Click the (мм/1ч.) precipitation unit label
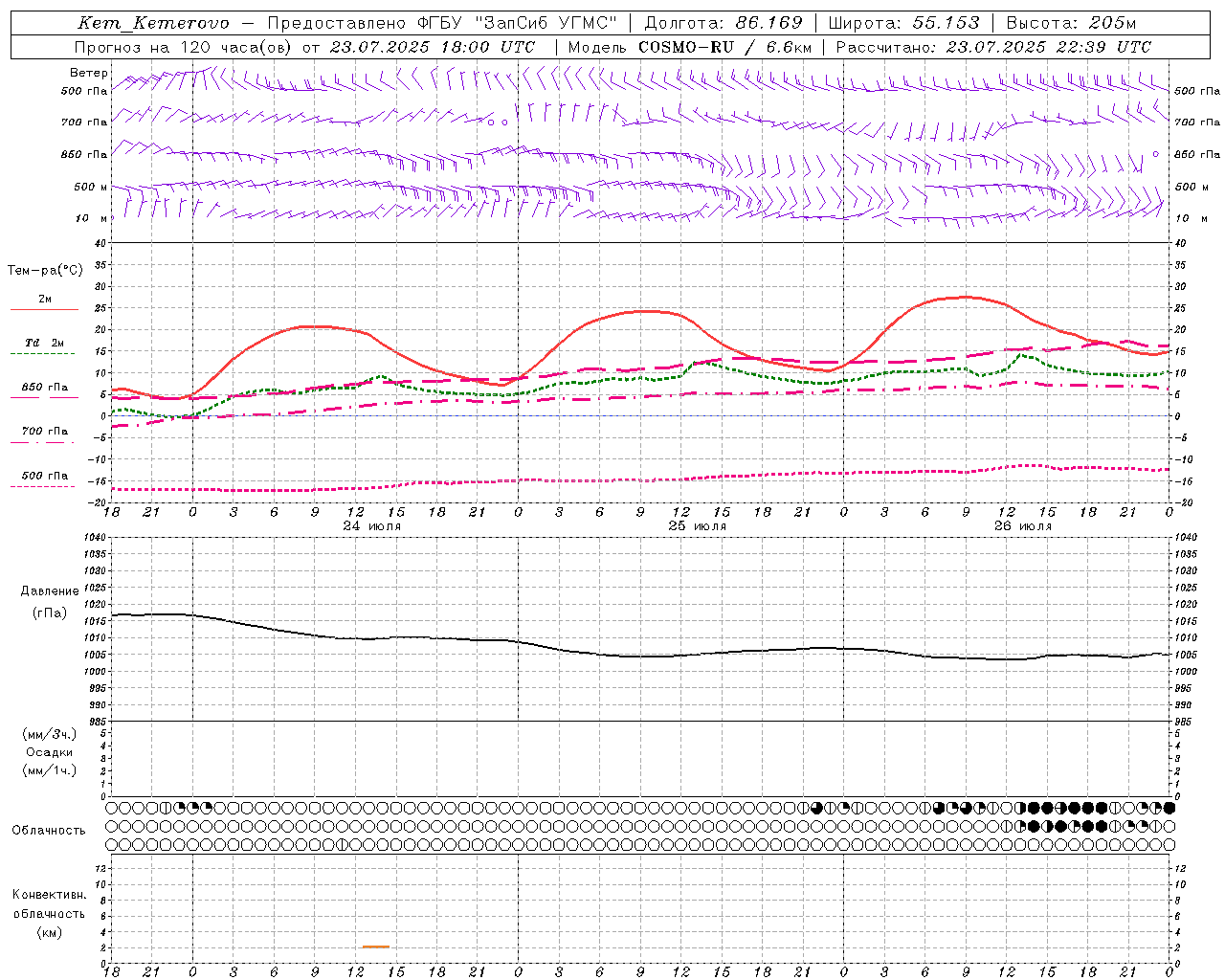 pyautogui.click(x=50, y=770)
